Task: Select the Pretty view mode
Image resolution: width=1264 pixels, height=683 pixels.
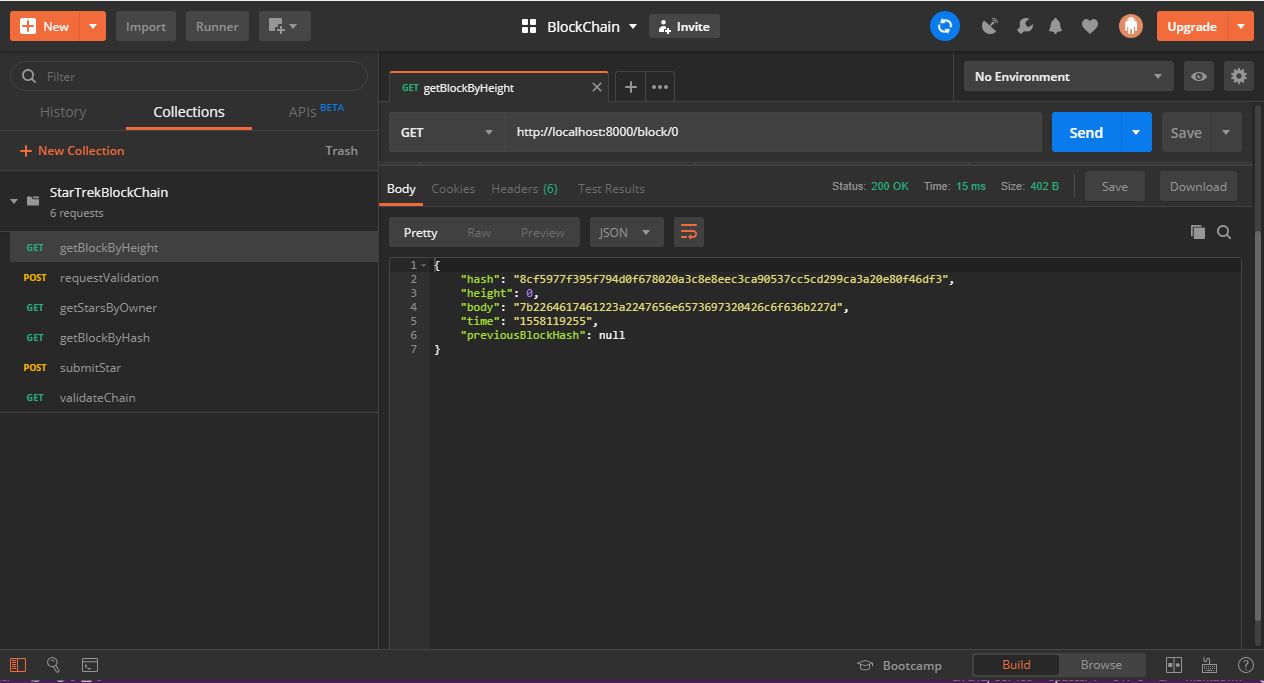Action: click(x=420, y=232)
